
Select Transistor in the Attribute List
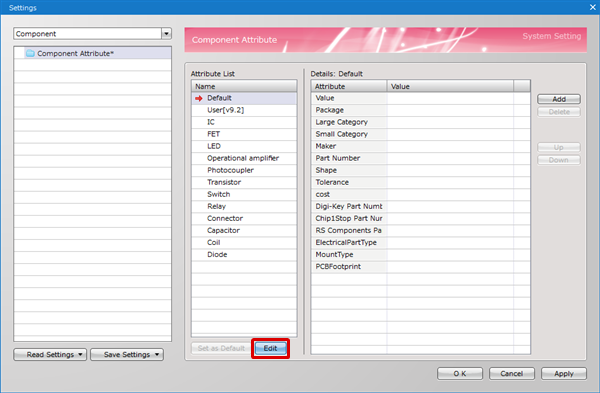244,182
